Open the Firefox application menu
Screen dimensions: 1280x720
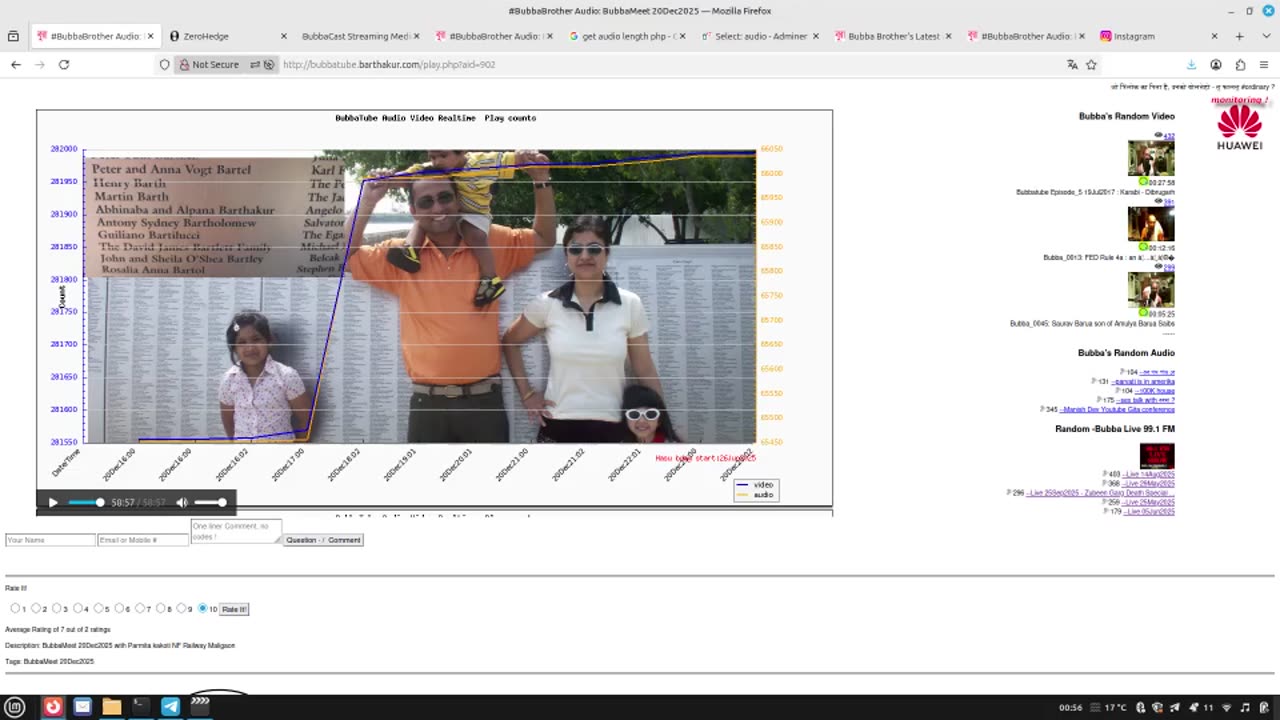(x=1264, y=64)
